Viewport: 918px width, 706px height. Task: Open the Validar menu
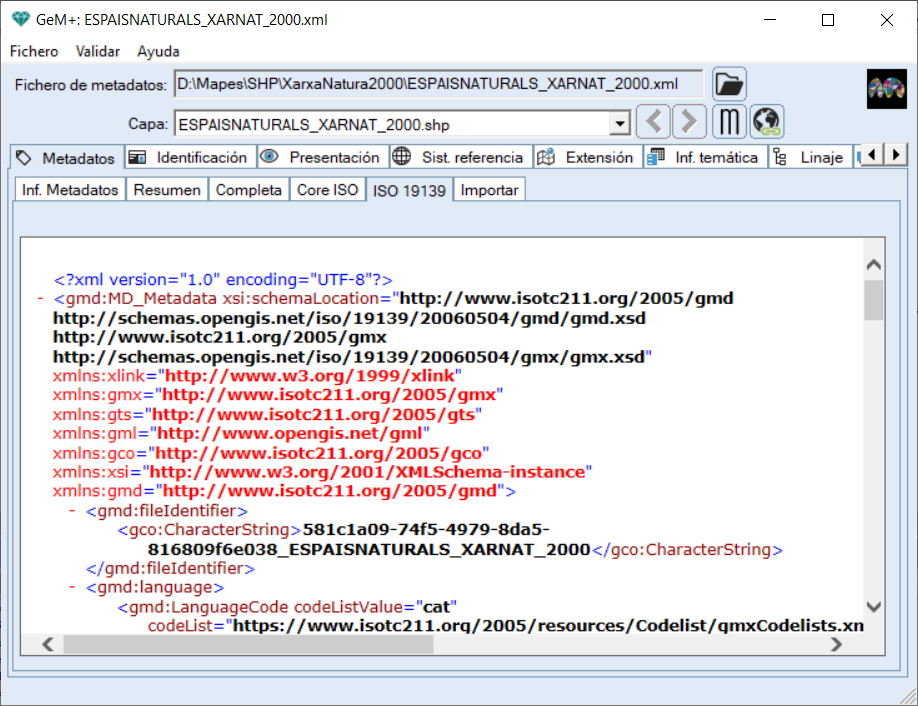pos(98,51)
